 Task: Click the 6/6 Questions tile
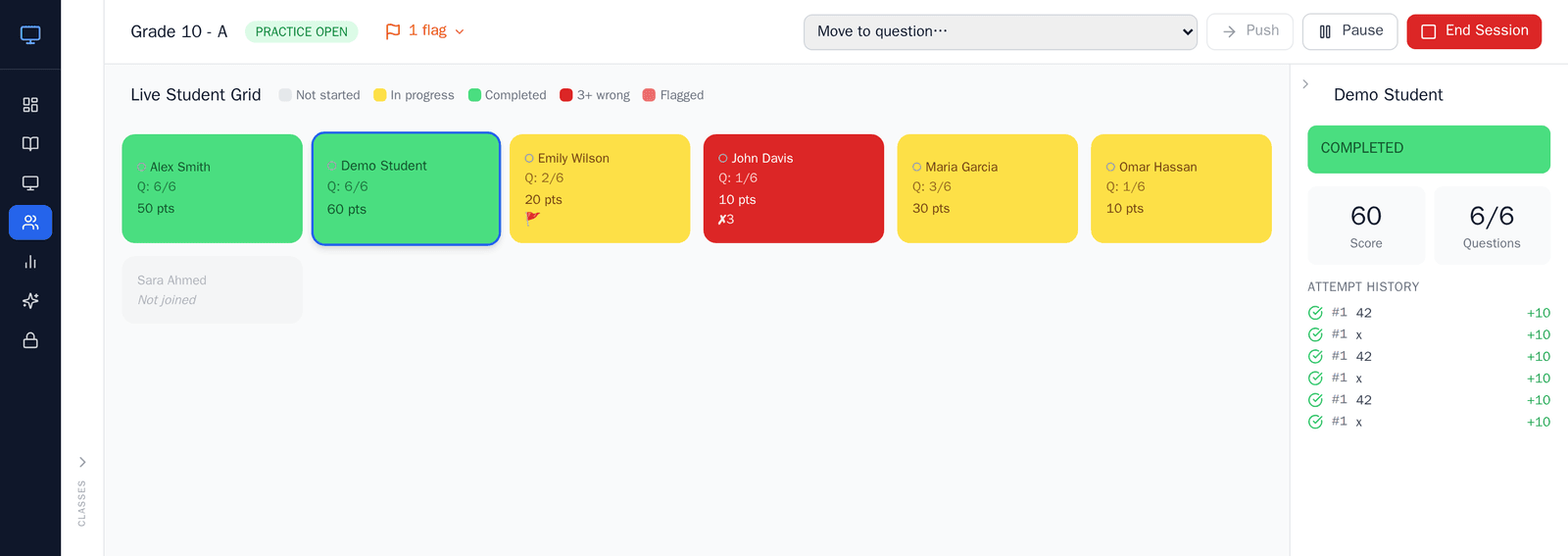pos(1492,226)
